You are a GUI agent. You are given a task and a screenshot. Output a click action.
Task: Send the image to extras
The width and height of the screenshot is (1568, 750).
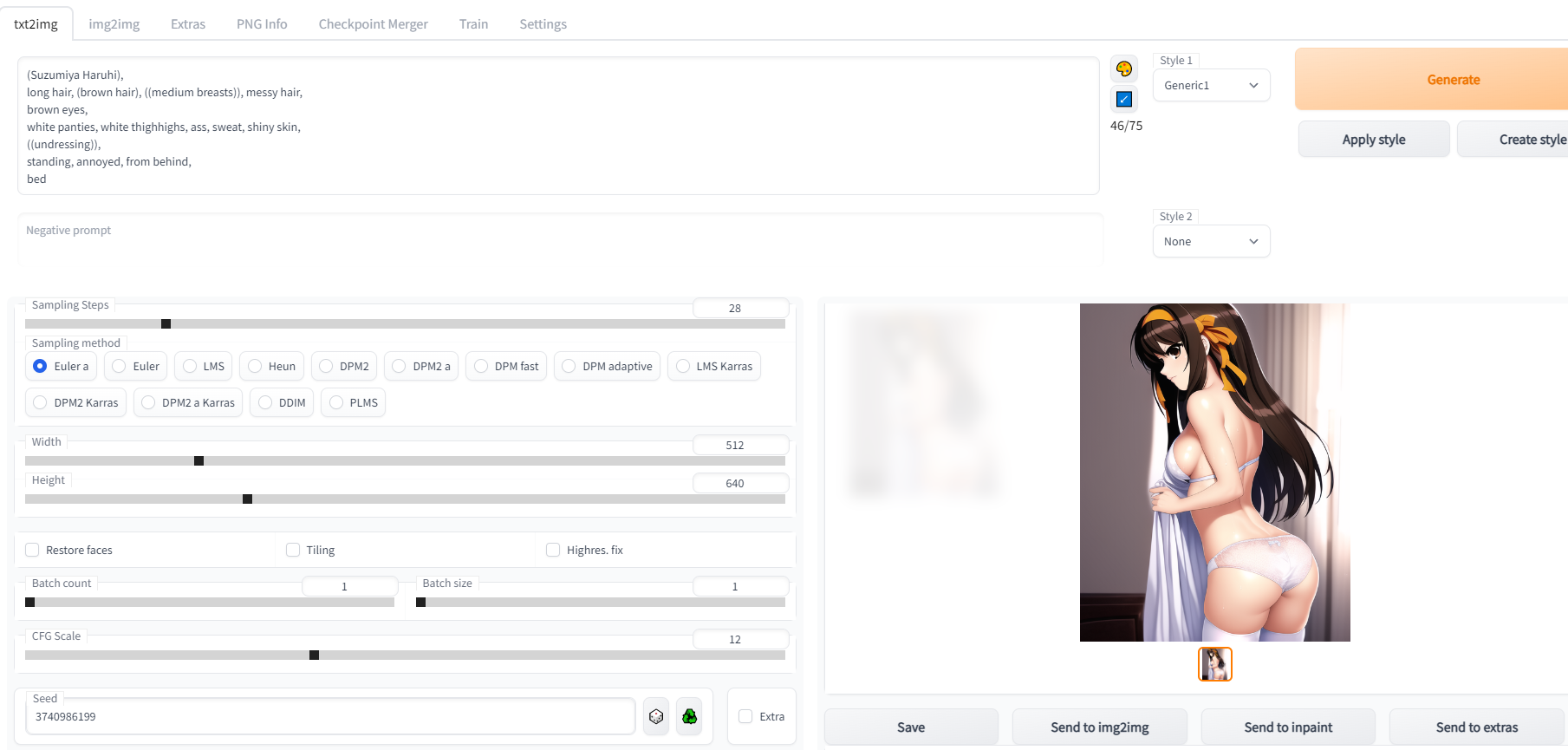(x=1477, y=727)
